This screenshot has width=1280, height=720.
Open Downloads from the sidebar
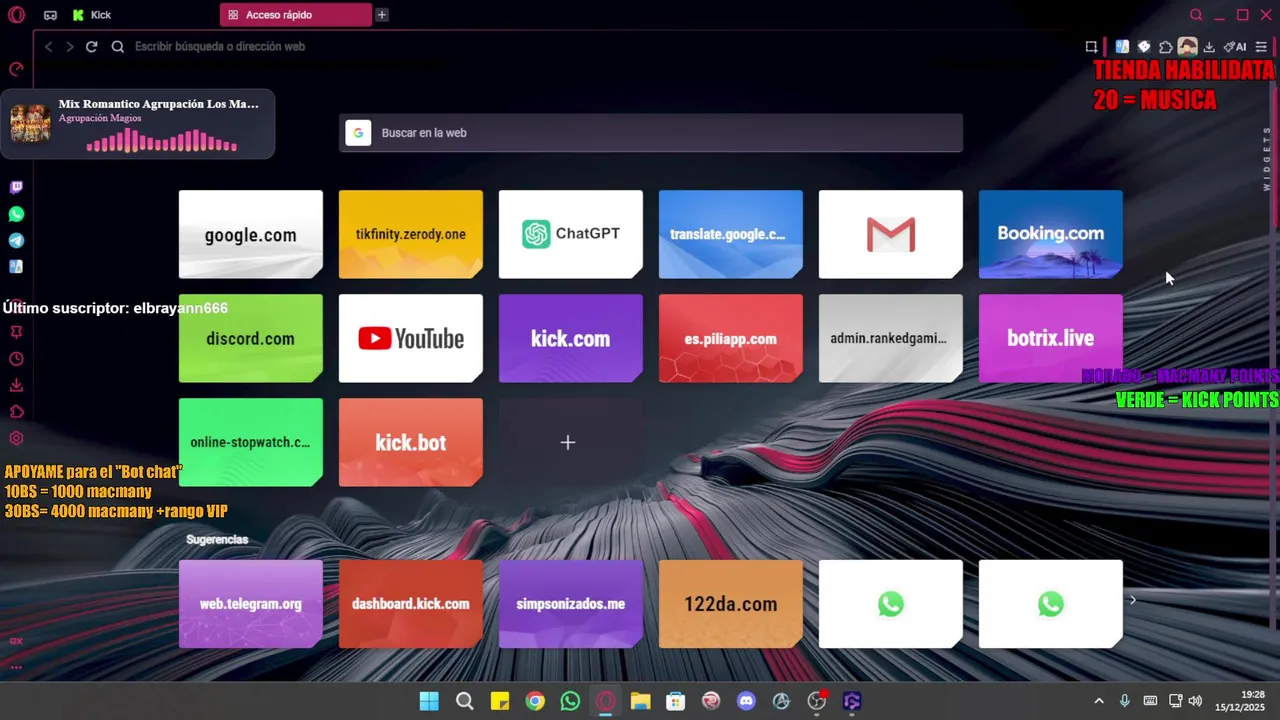click(x=16, y=385)
